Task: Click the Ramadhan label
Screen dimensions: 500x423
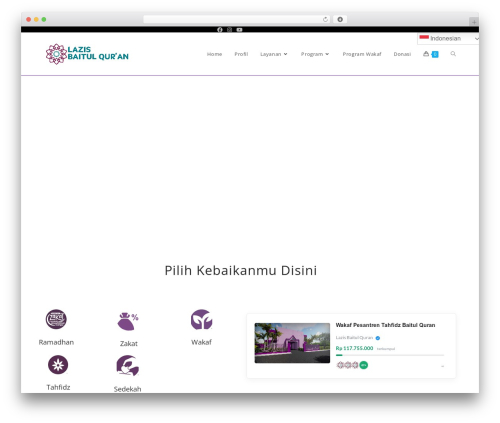Action: click(56, 342)
